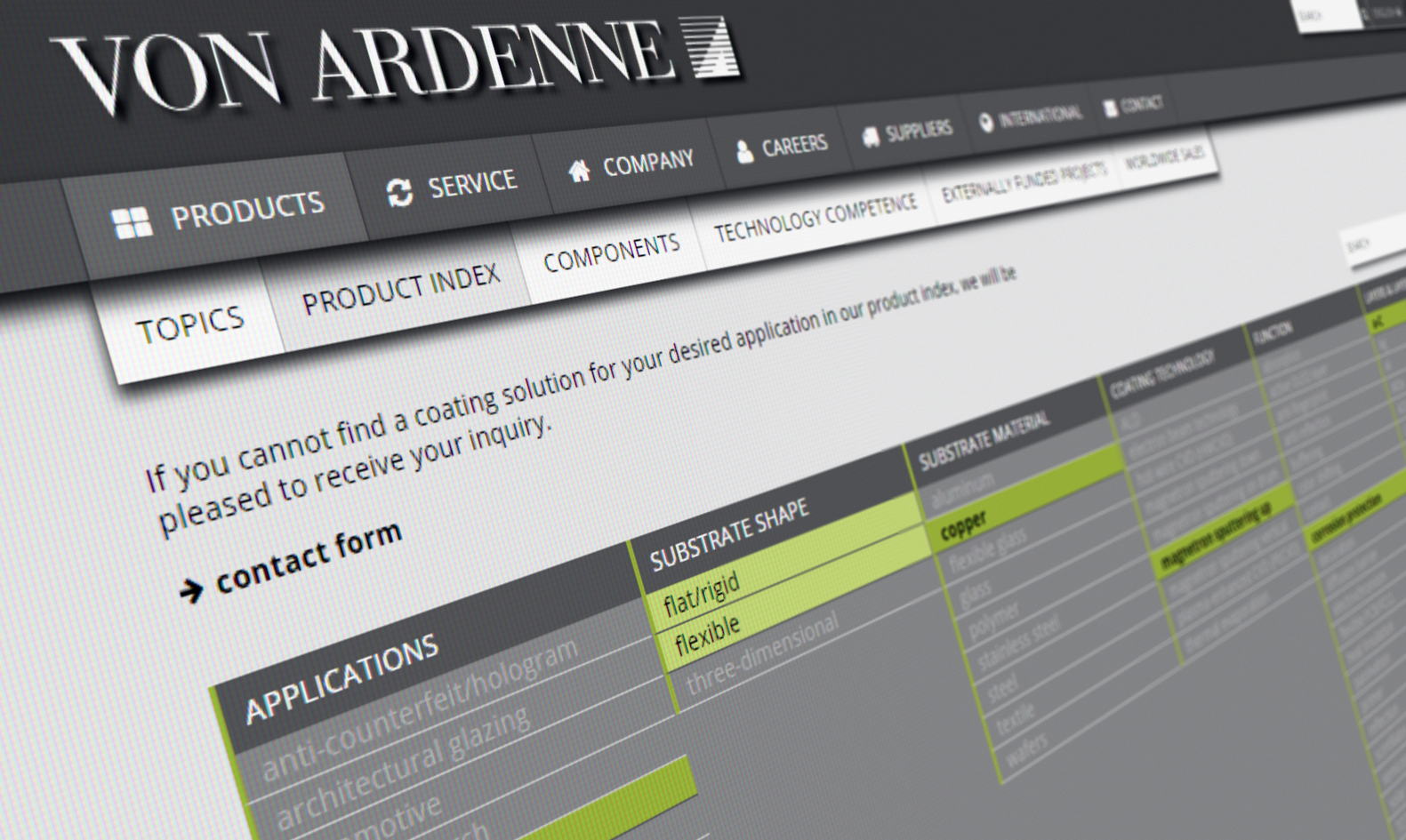Viewport: 1406px width, 840px height.
Task: Switch to the WORLDWIDE SALES tab
Action: pos(1164,158)
